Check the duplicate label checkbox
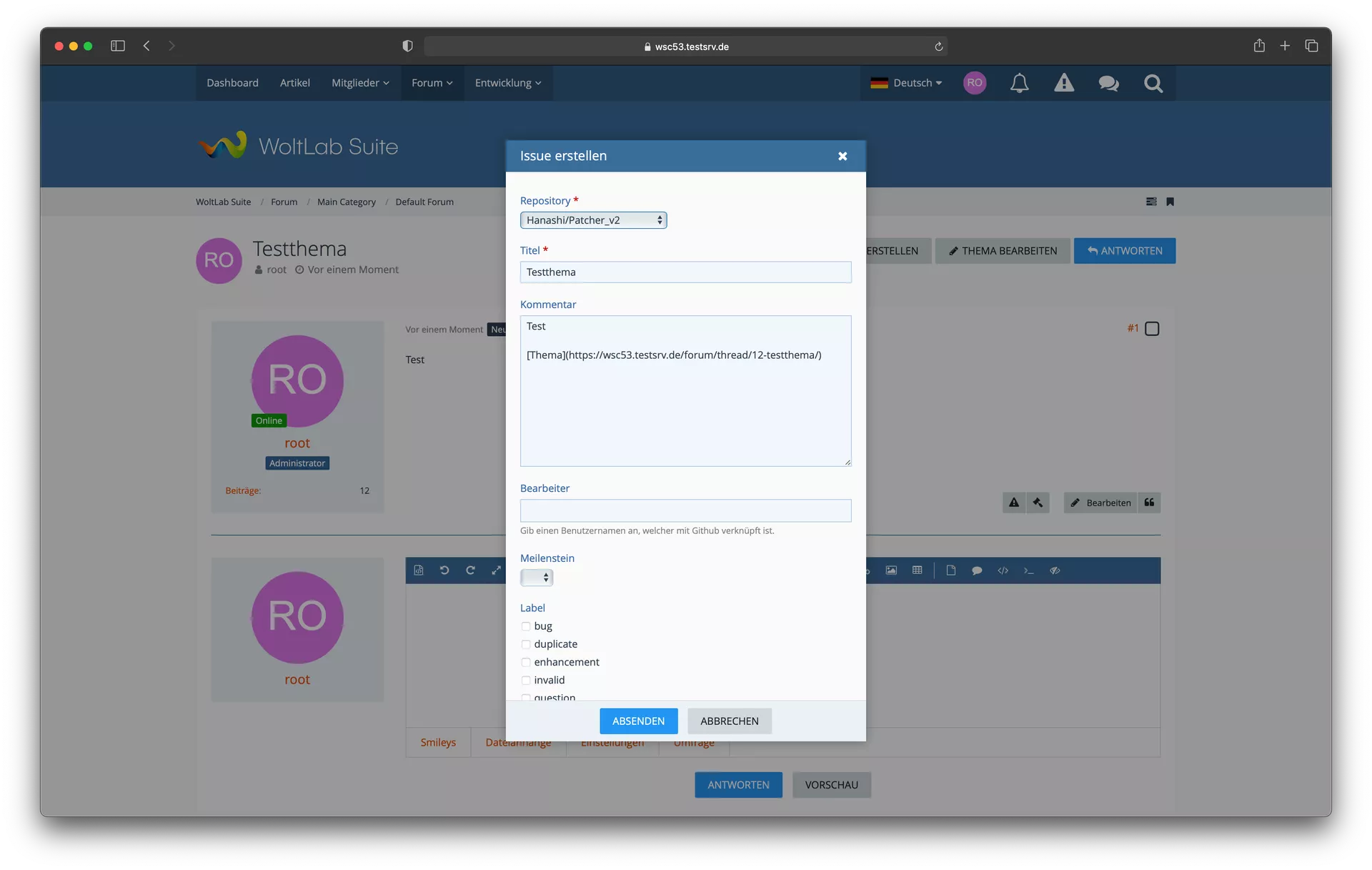Viewport: 1372px width, 870px height. pos(526,644)
